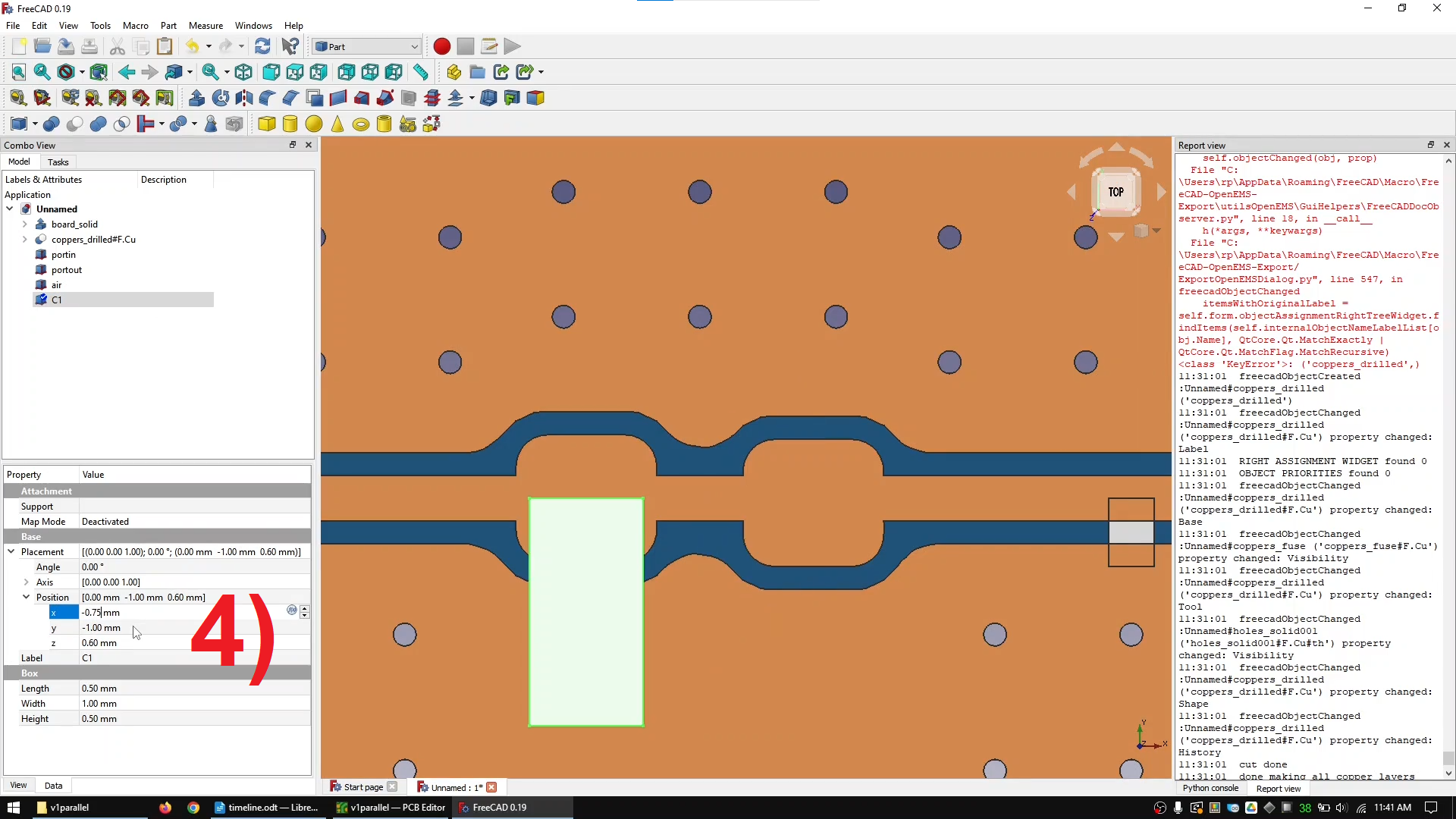Close the Unnamed document tab
This screenshot has width=1456, height=819.
(x=491, y=787)
